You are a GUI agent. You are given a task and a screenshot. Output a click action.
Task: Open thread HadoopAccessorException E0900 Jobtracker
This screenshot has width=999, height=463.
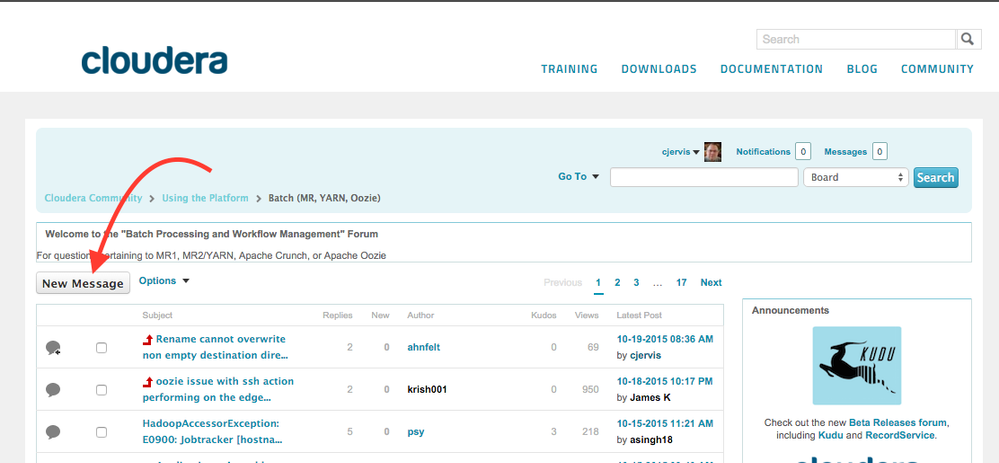(x=212, y=431)
